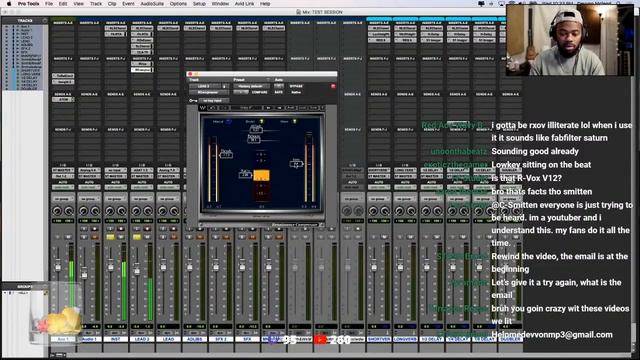Screen dimensions: 640x360
Task: Open the File menu
Action: (x=49, y=4)
